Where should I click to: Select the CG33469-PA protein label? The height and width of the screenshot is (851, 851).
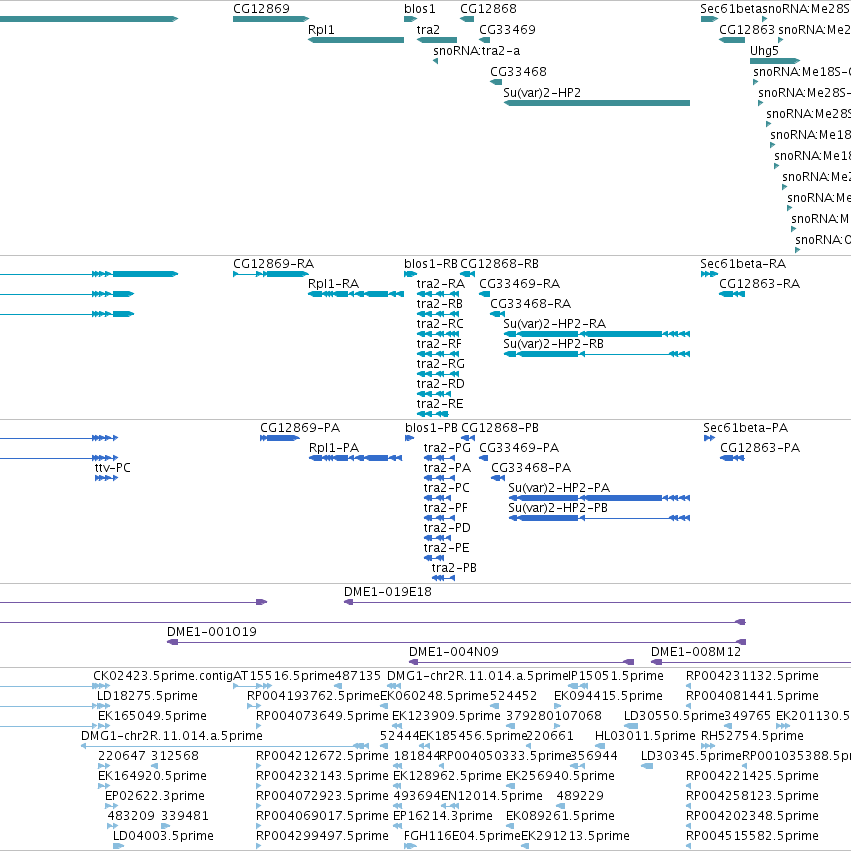519,448
